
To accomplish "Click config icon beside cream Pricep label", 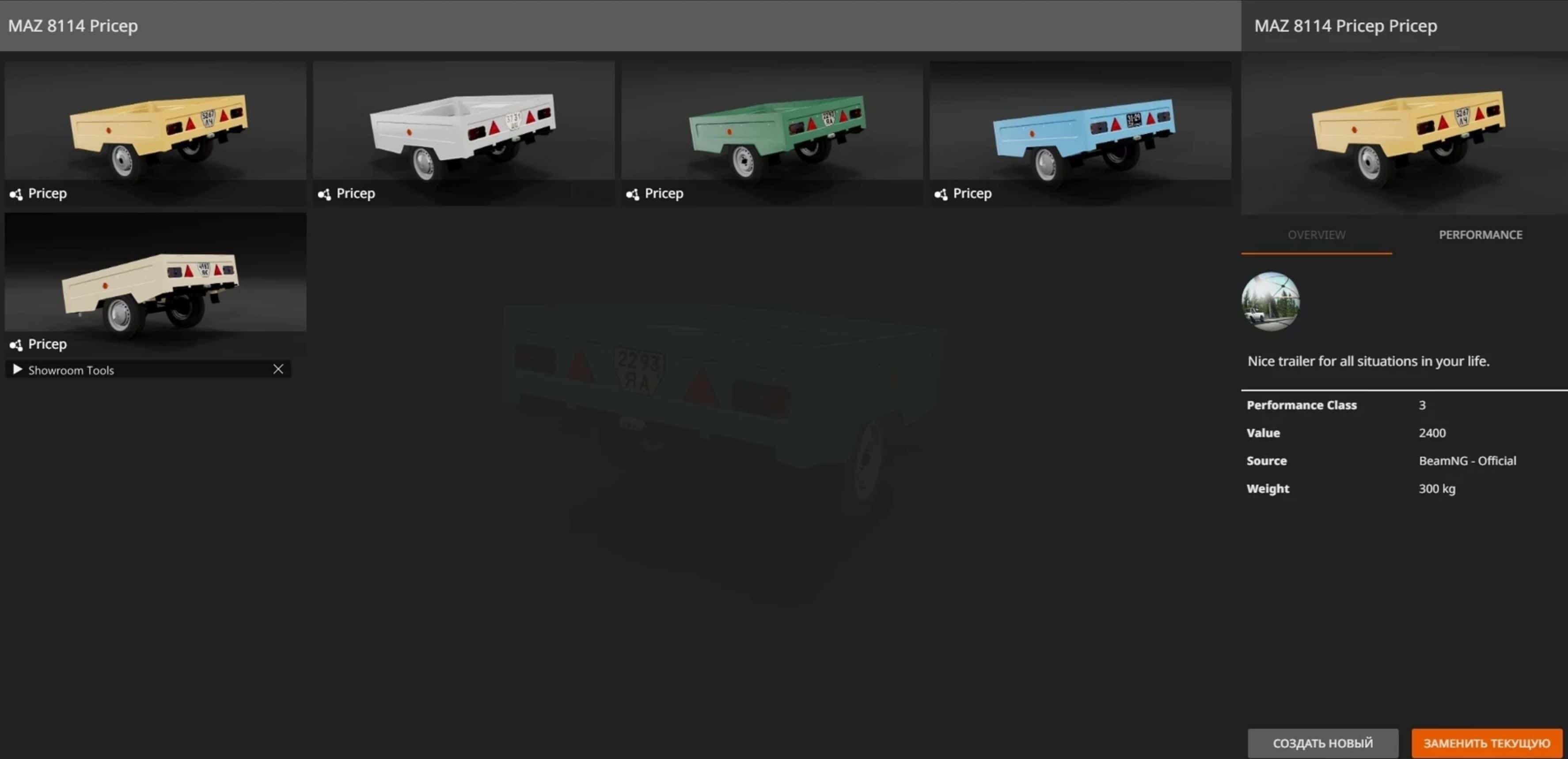I will click(x=16, y=345).
